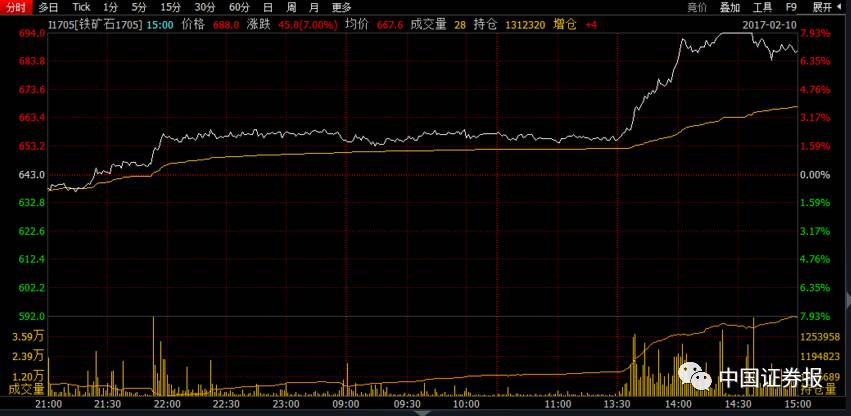This screenshot has height=416, width=851.
Task: Click the 1253958 open interest axis label
Action: point(820,337)
